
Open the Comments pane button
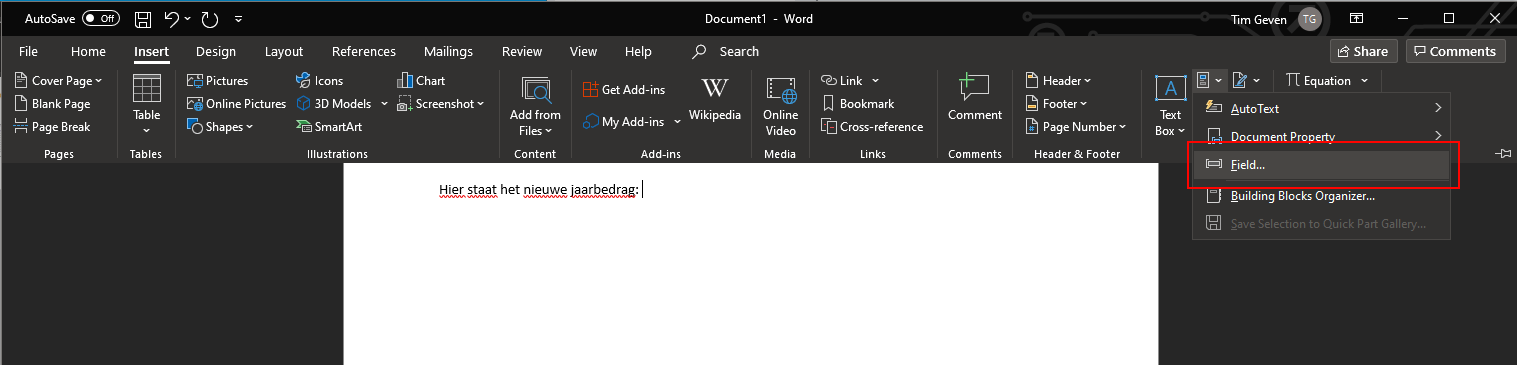1455,51
